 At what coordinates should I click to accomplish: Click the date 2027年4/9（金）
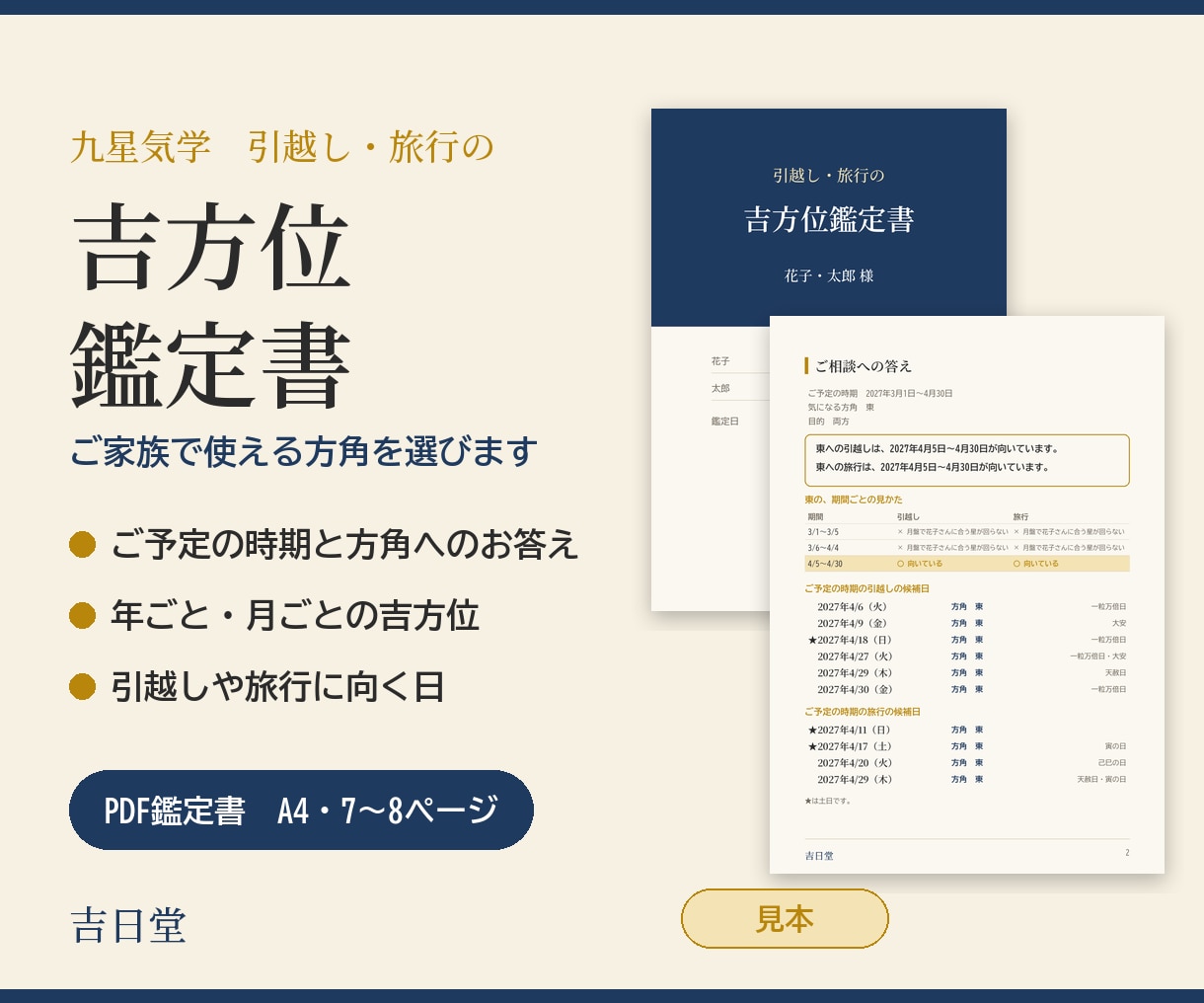[852, 624]
